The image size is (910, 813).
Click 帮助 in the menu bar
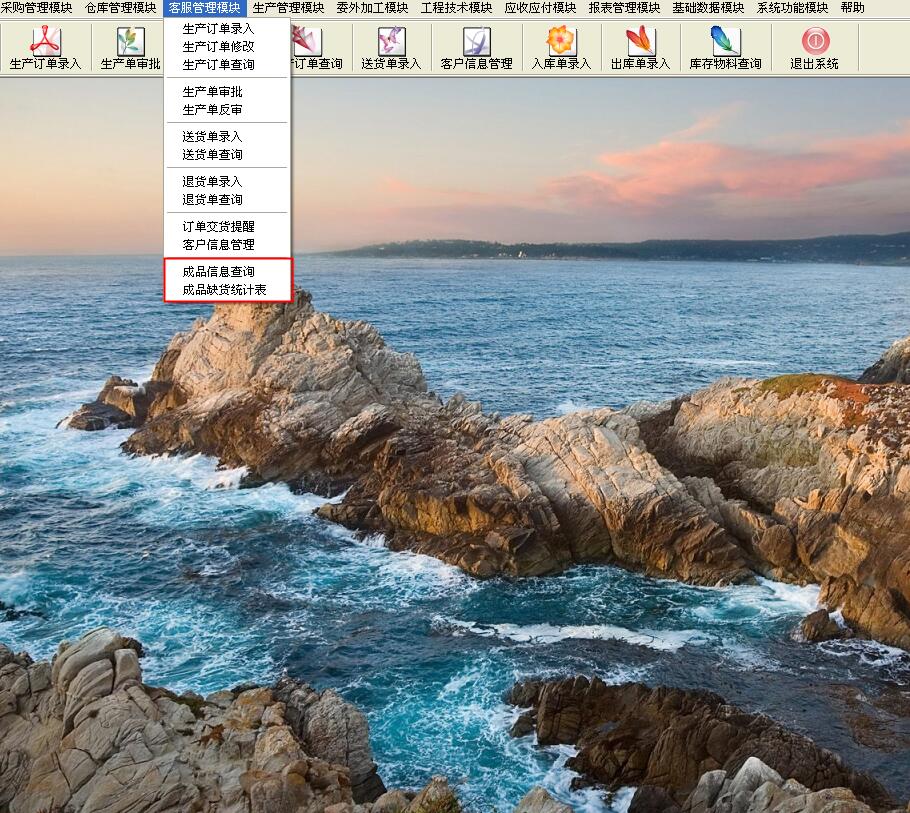tap(853, 8)
